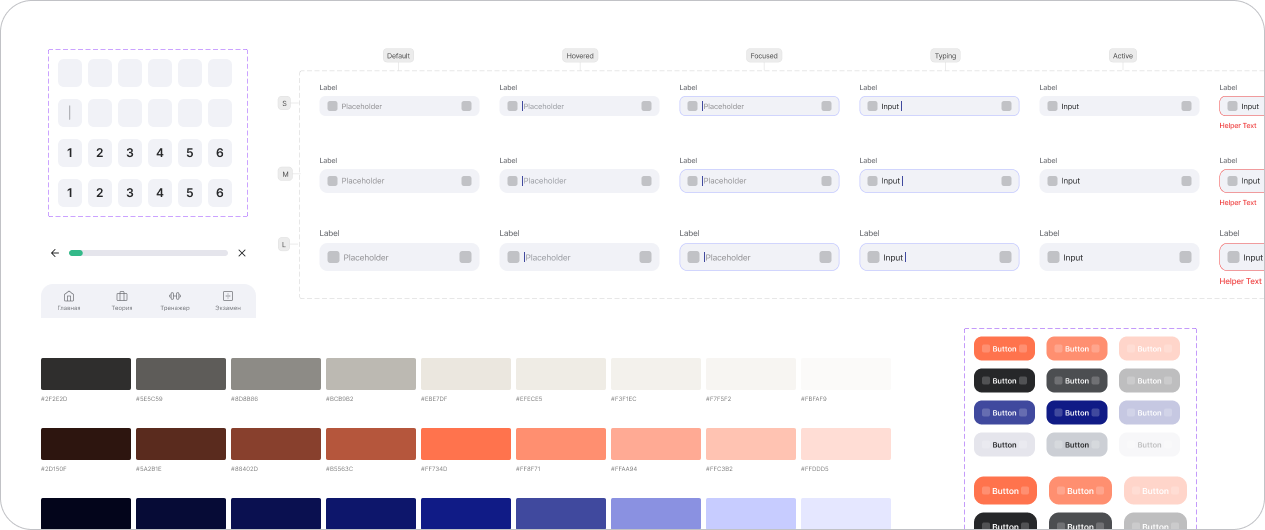This screenshot has height=530, width=1265.
Task: Select the Focused state tag
Action: pyautogui.click(x=764, y=56)
